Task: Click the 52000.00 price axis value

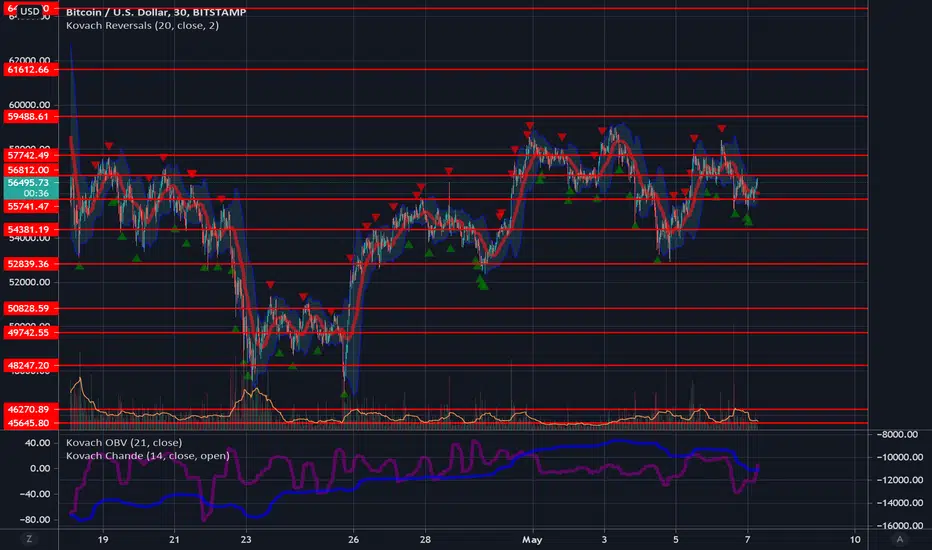Action: click(30, 282)
